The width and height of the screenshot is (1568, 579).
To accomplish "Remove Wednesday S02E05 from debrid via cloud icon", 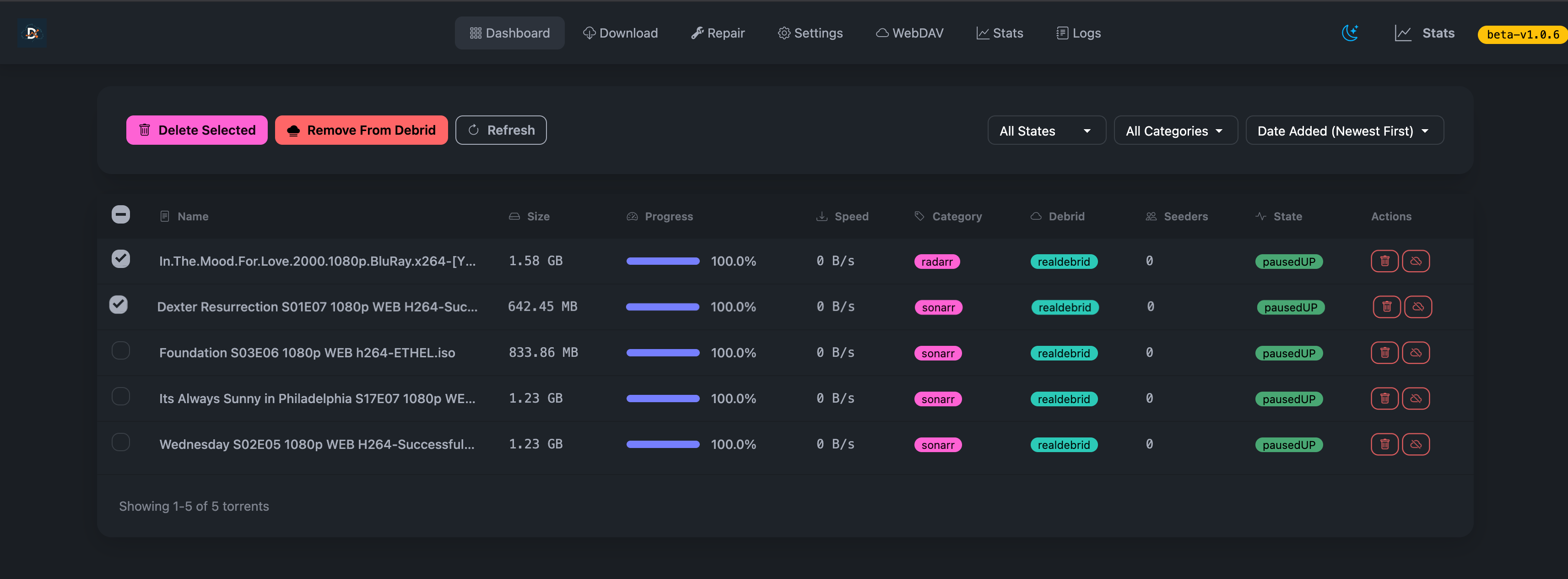I will (x=1416, y=444).
